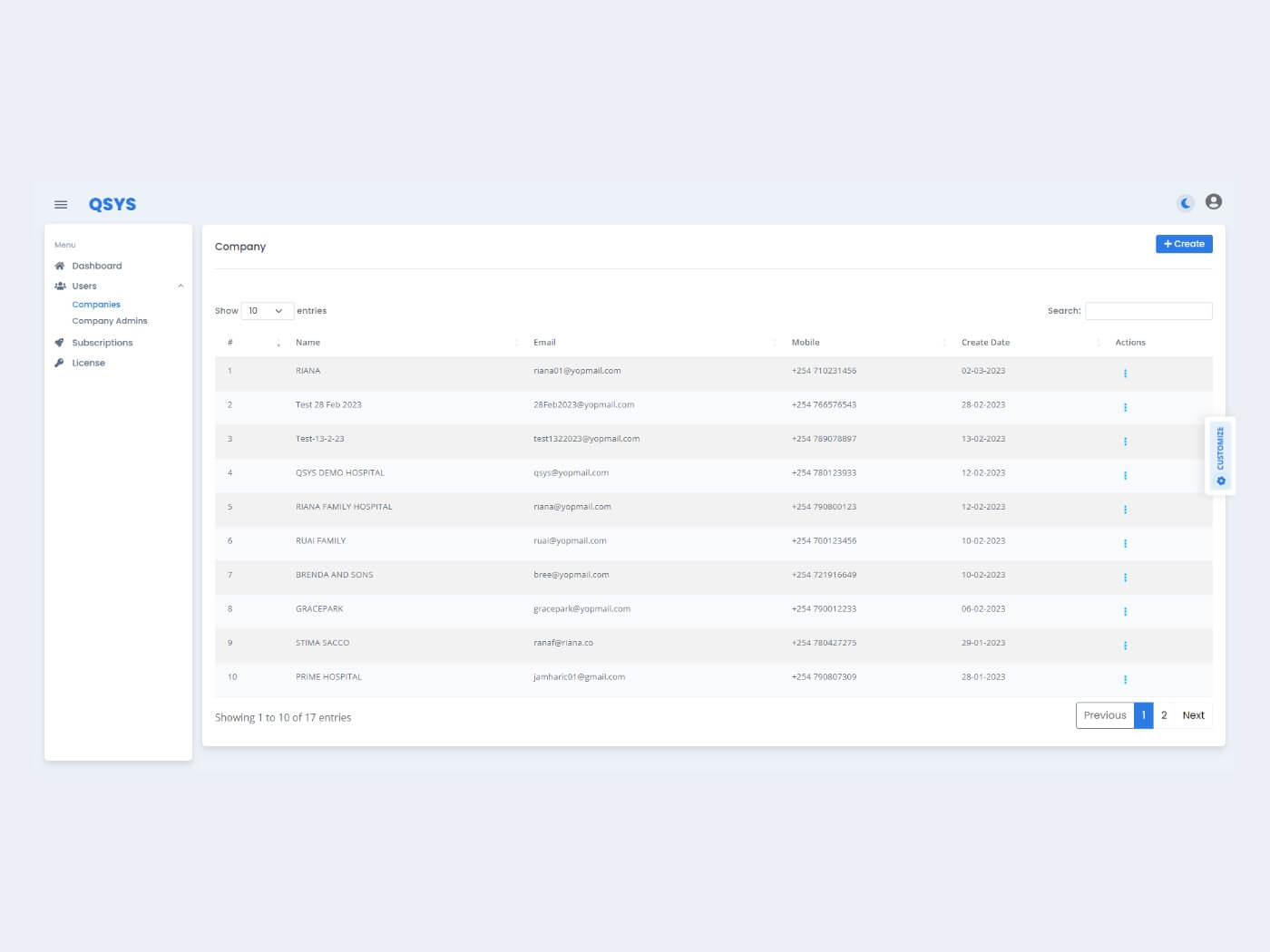
Task: Click the Next pagination button
Action: click(x=1193, y=715)
